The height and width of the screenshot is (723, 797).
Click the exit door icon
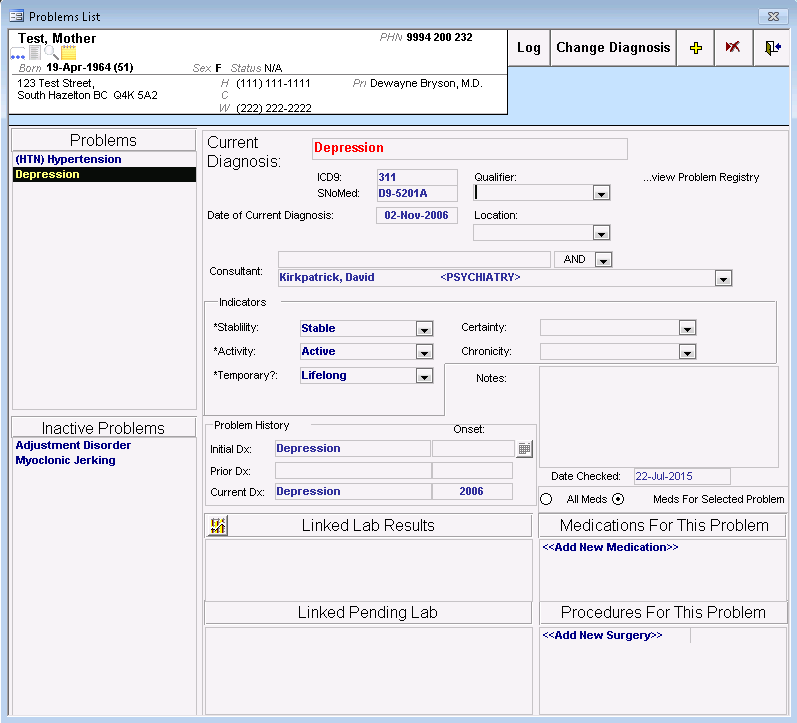point(772,48)
